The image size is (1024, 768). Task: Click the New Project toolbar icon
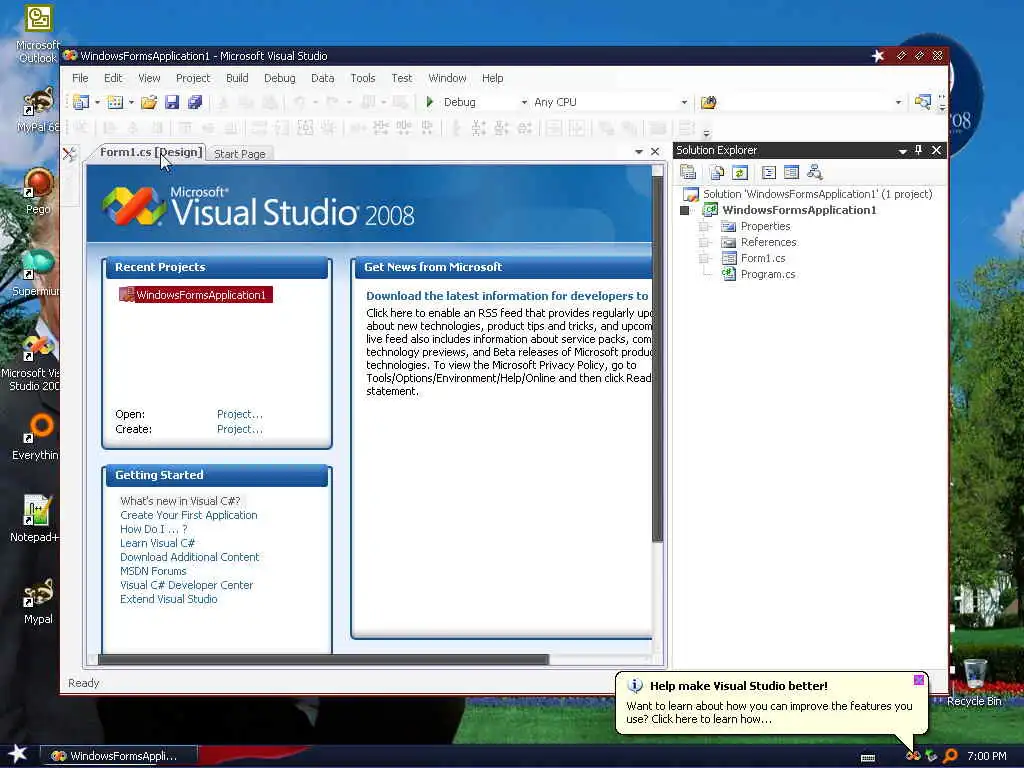[81, 102]
